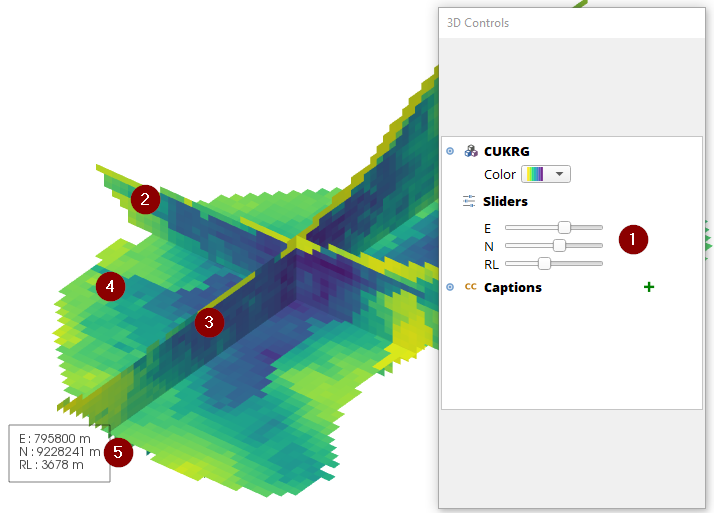Click the Sliders section heading

coord(505,201)
